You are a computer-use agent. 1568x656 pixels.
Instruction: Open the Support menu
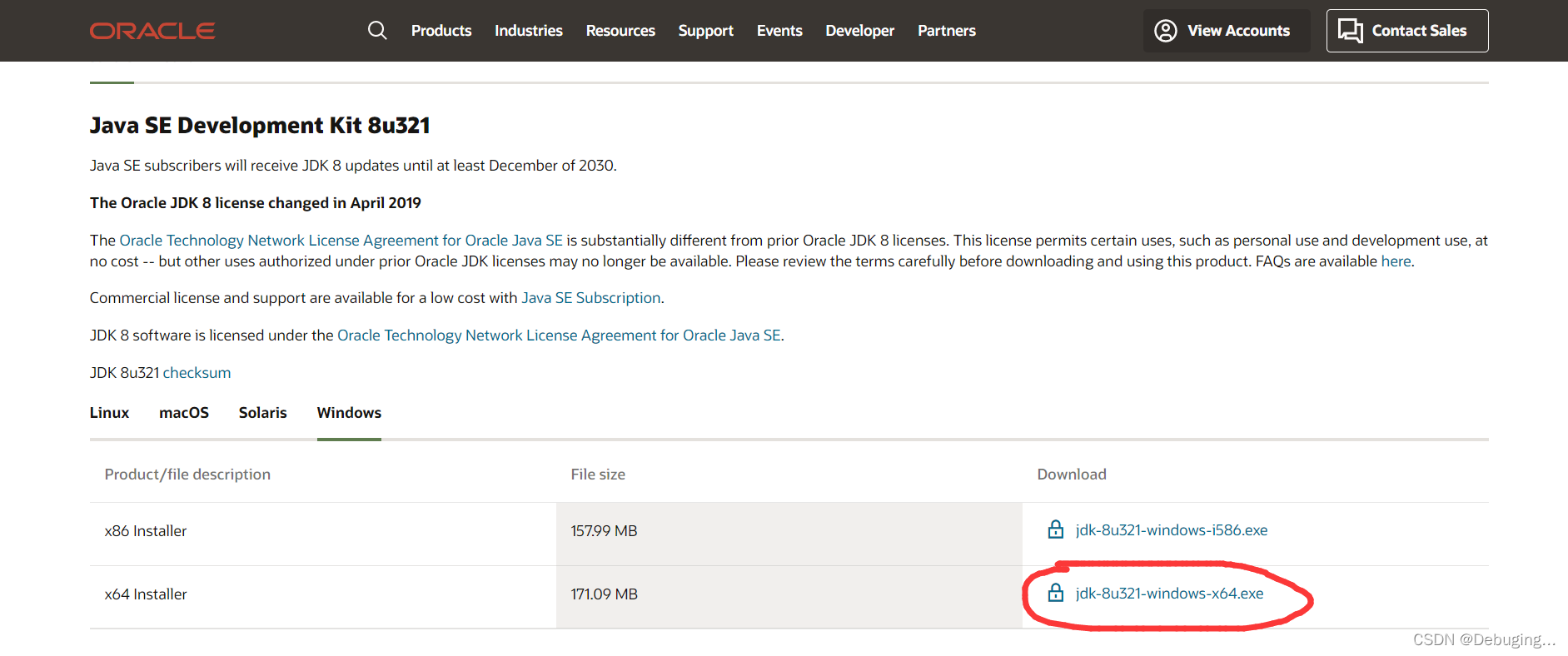pyautogui.click(x=706, y=31)
